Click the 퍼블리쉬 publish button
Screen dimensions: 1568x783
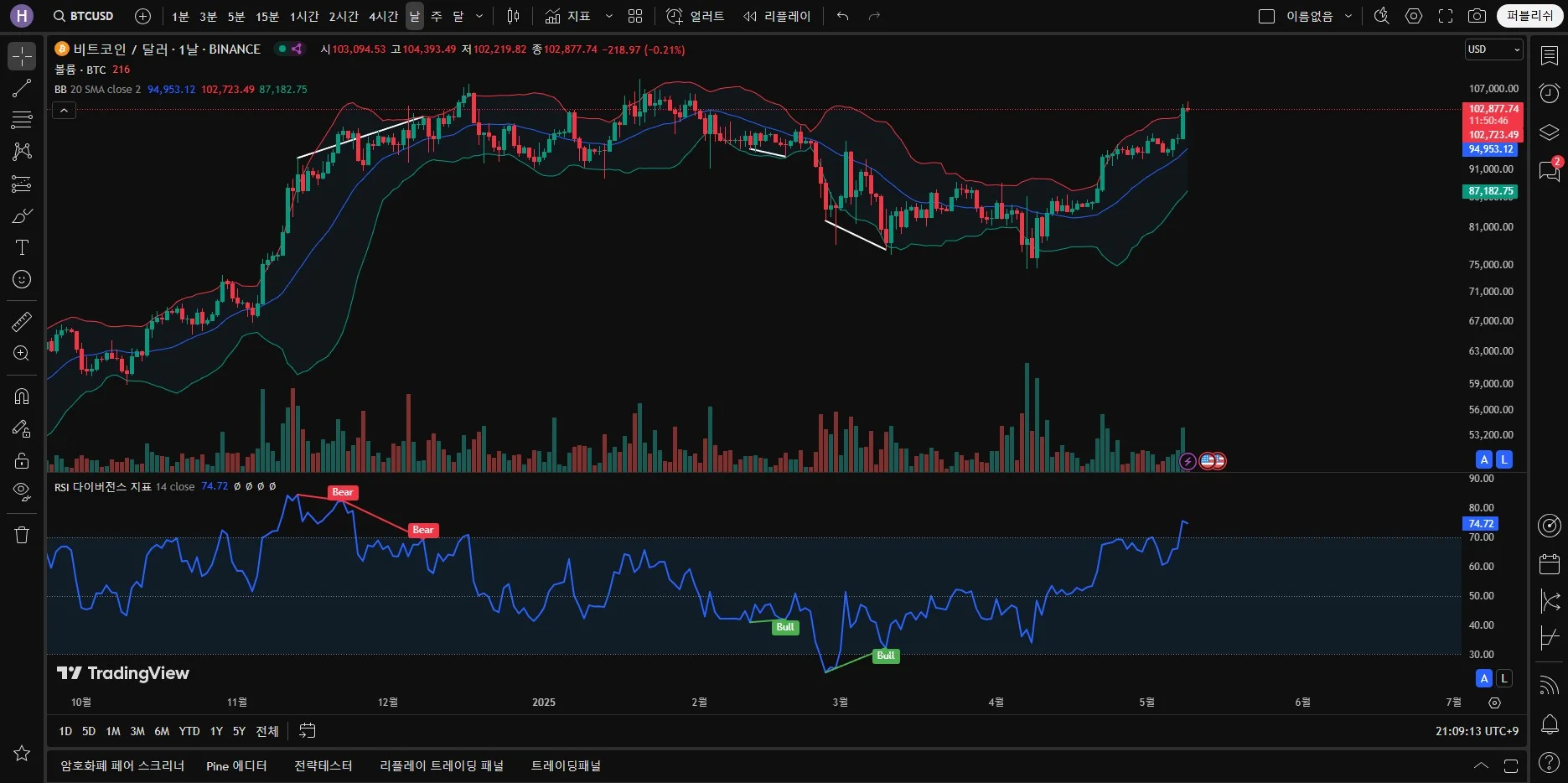[1529, 16]
